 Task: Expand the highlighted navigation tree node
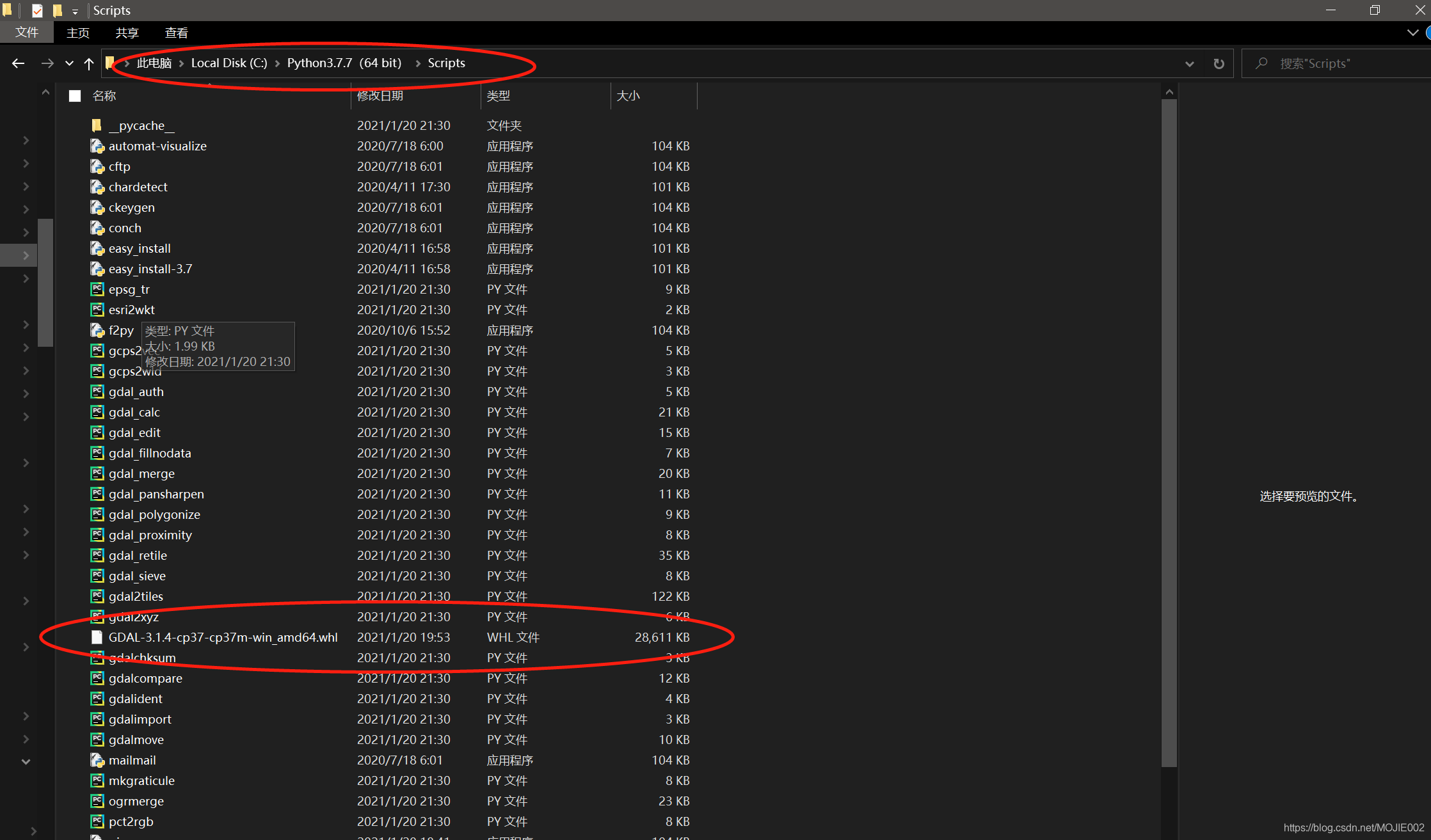(x=26, y=255)
